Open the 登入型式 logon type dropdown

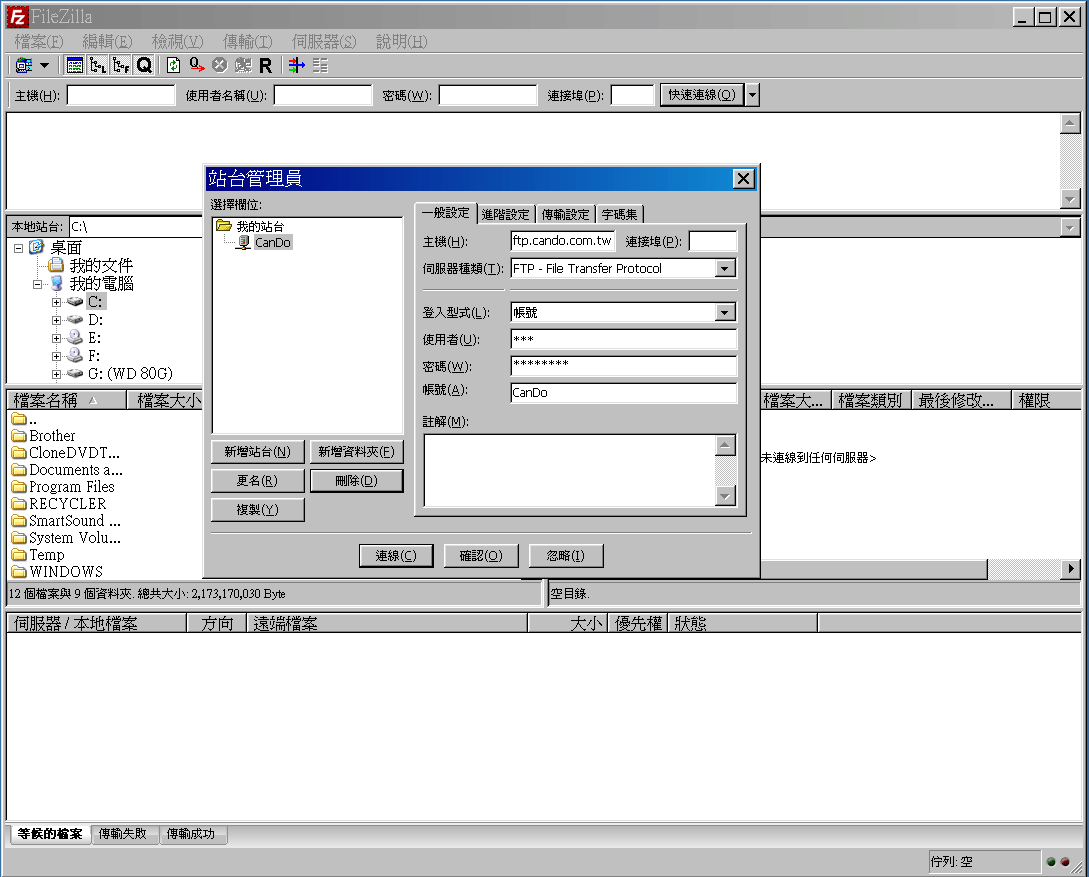click(x=724, y=312)
